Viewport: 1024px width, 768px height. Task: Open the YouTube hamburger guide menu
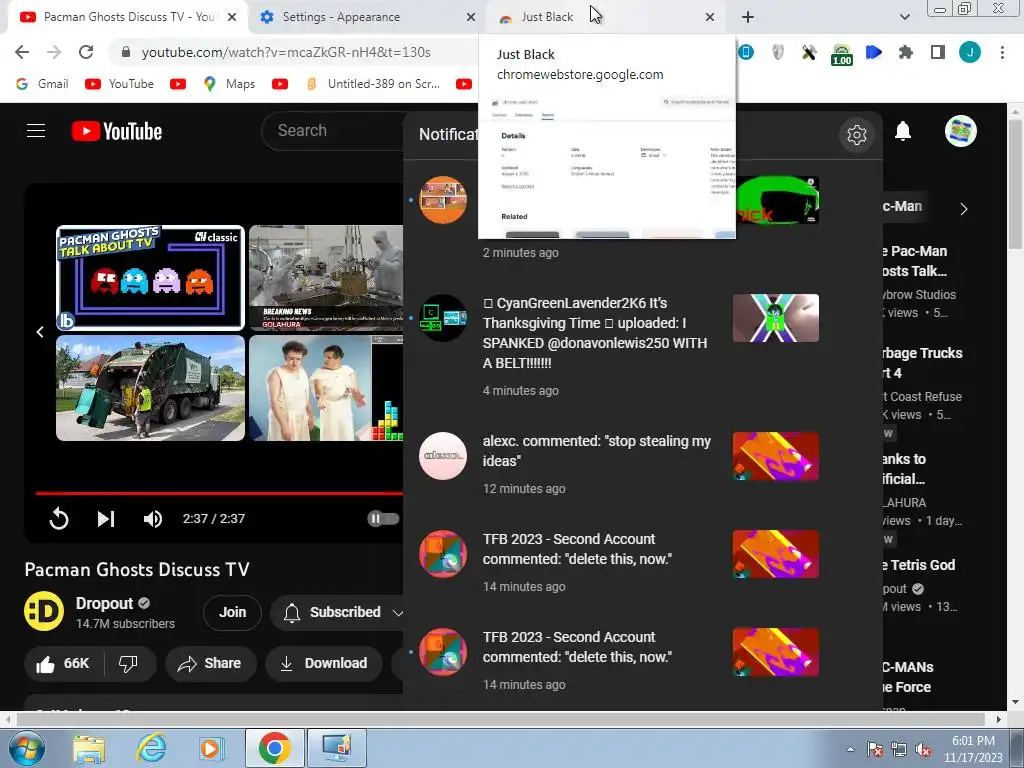coord(36,131)
